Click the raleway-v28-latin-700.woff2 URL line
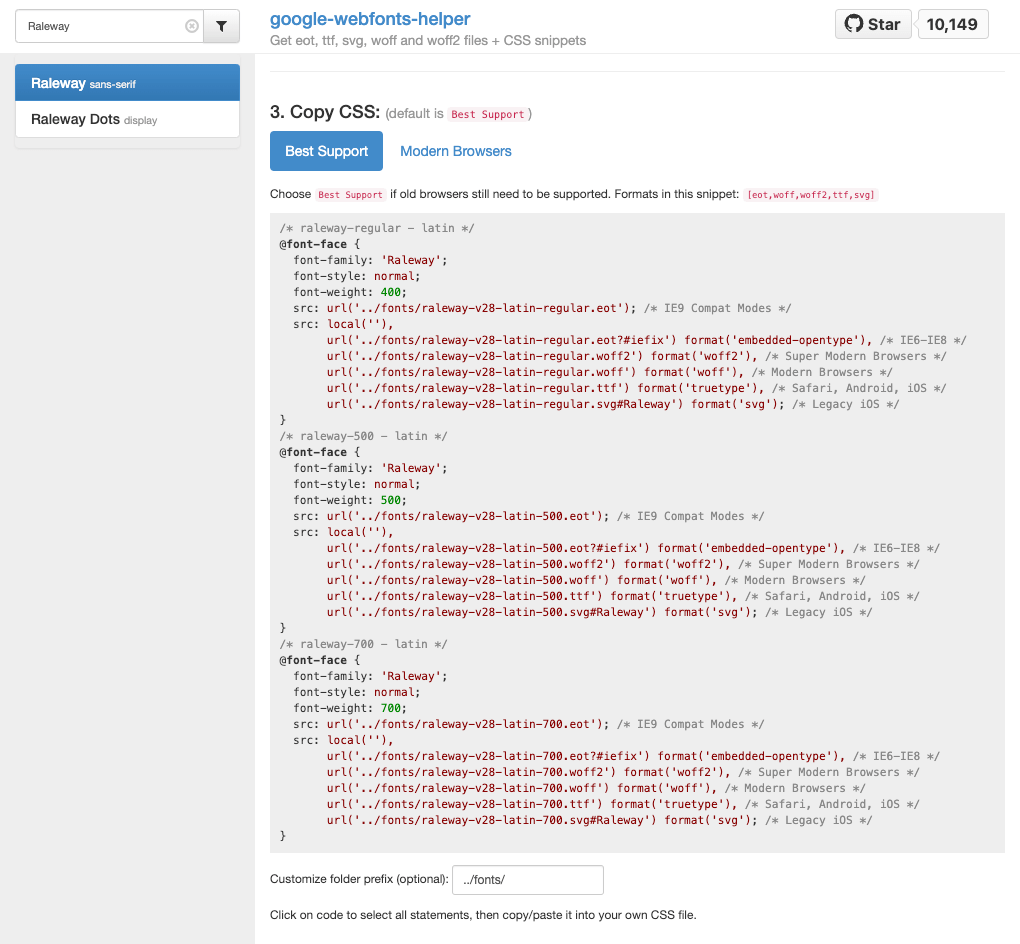1020x944 pixels. point(472,772)
